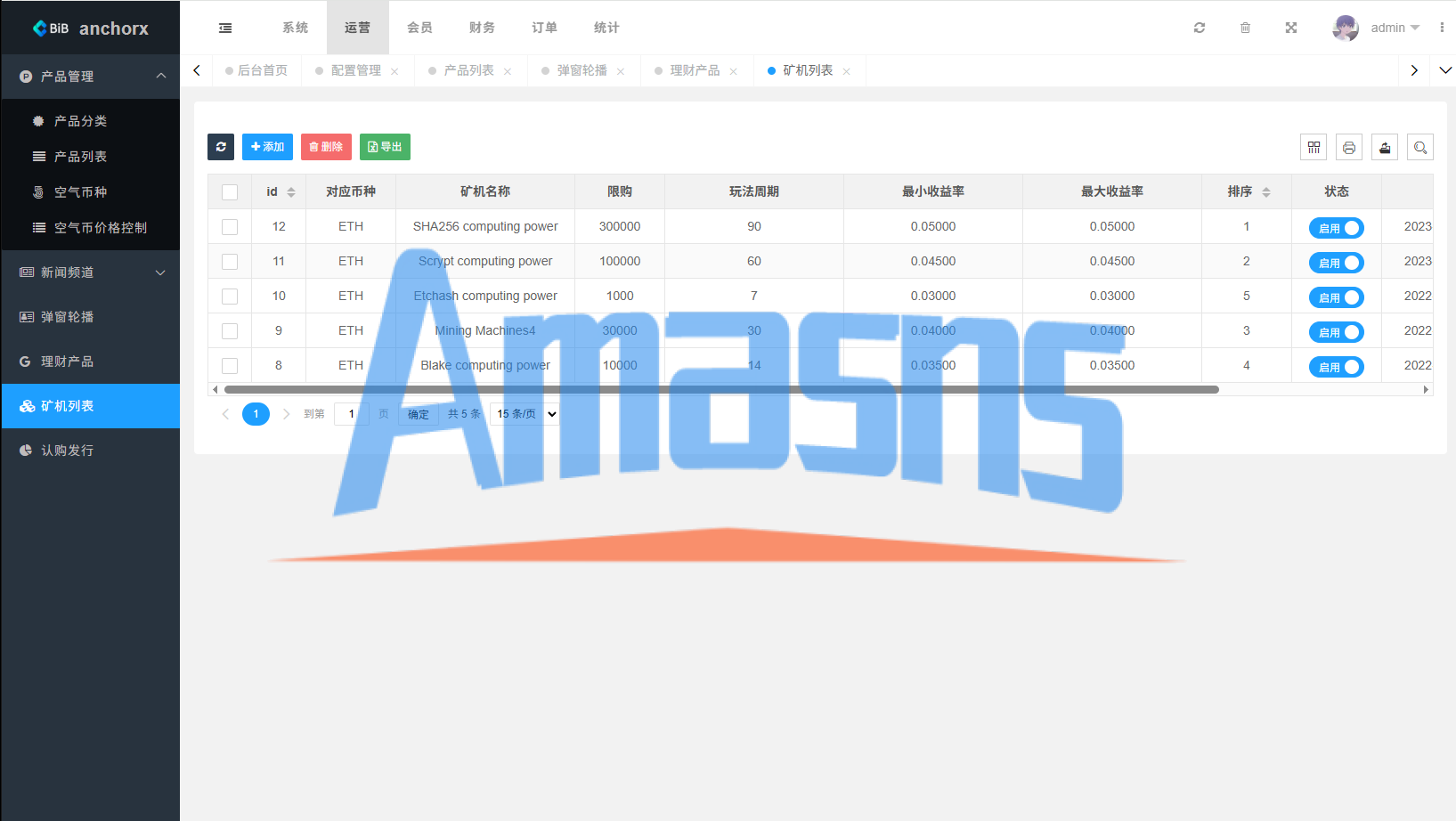Collapse the 产品管理 sidebar group
The width and height of the screenshot is (1456, 821).
(x=91, y=77)
